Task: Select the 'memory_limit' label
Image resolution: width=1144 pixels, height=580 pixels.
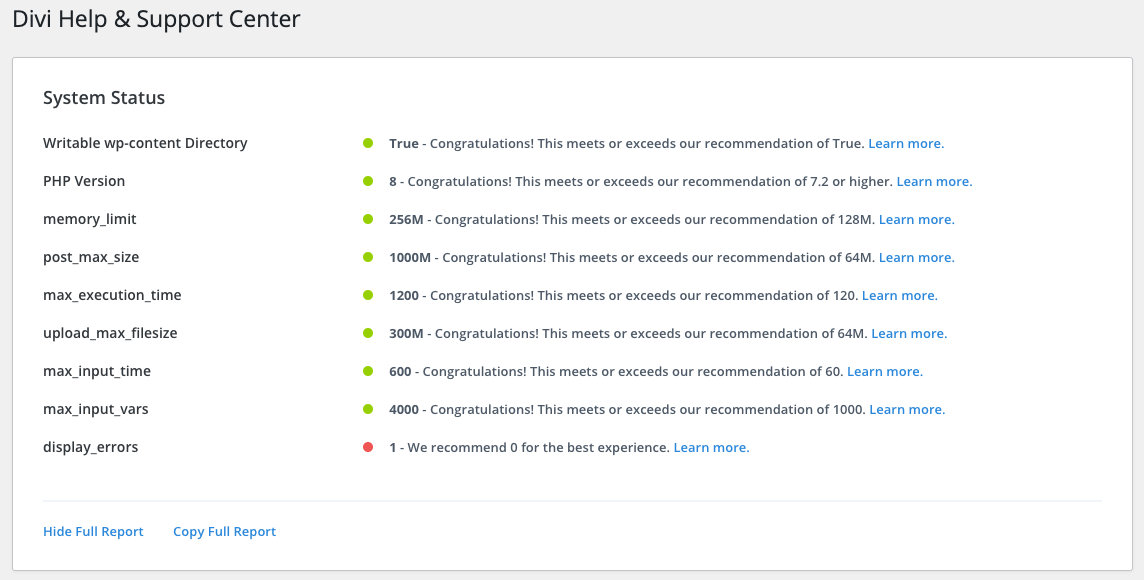Action: (90, 220)
